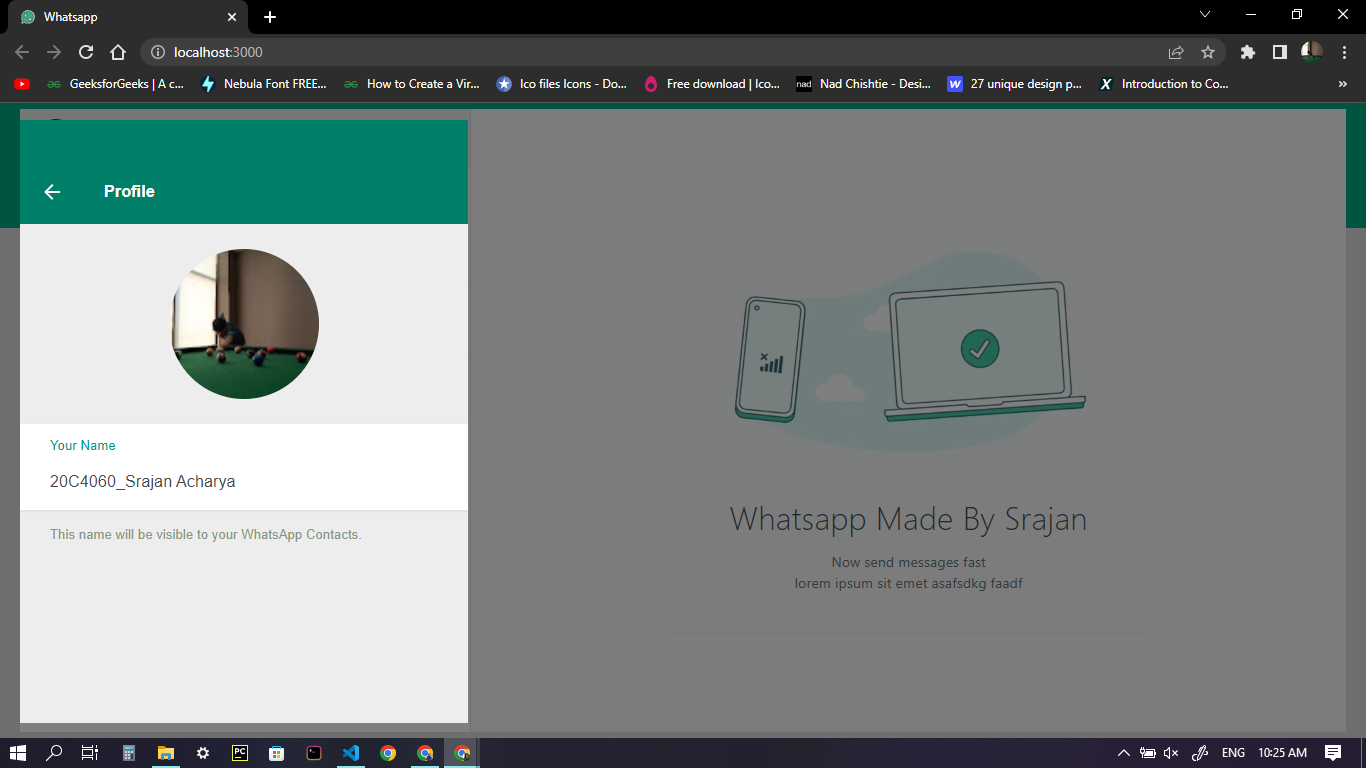Go back in browser history
The width and height of the screenshot is (1366, 768).
point(22,52)
